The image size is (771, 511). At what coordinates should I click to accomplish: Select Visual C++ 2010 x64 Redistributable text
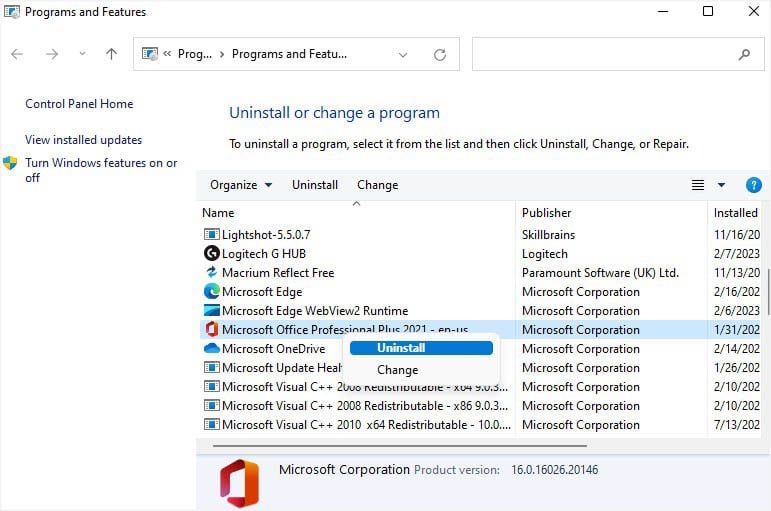pyautogui.click(x=366, y=424)
